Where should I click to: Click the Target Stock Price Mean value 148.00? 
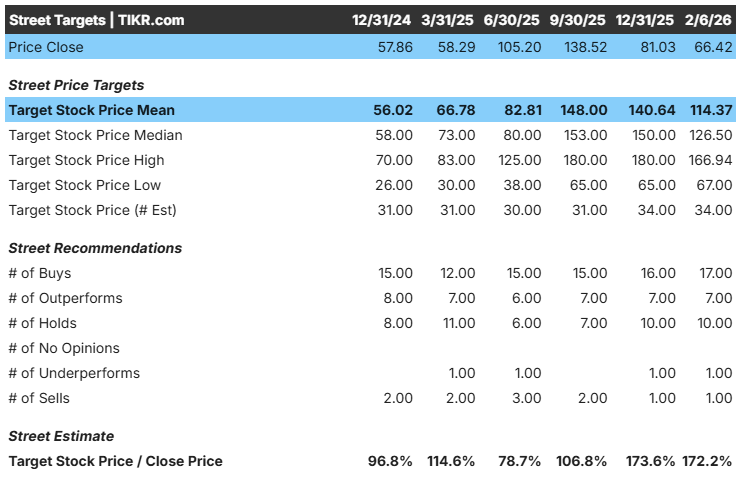click(584, 110)
